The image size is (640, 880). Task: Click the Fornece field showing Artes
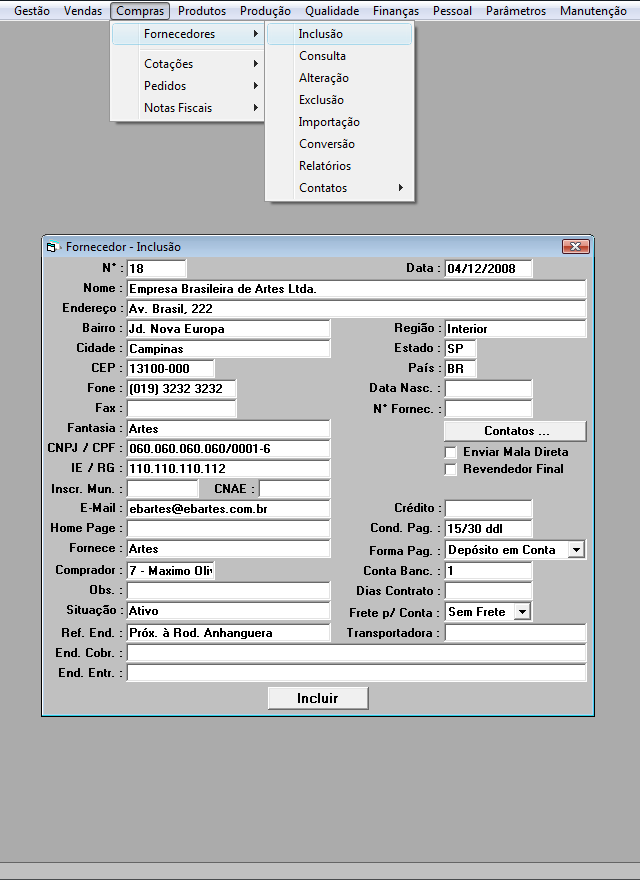(x=228, y=549)
